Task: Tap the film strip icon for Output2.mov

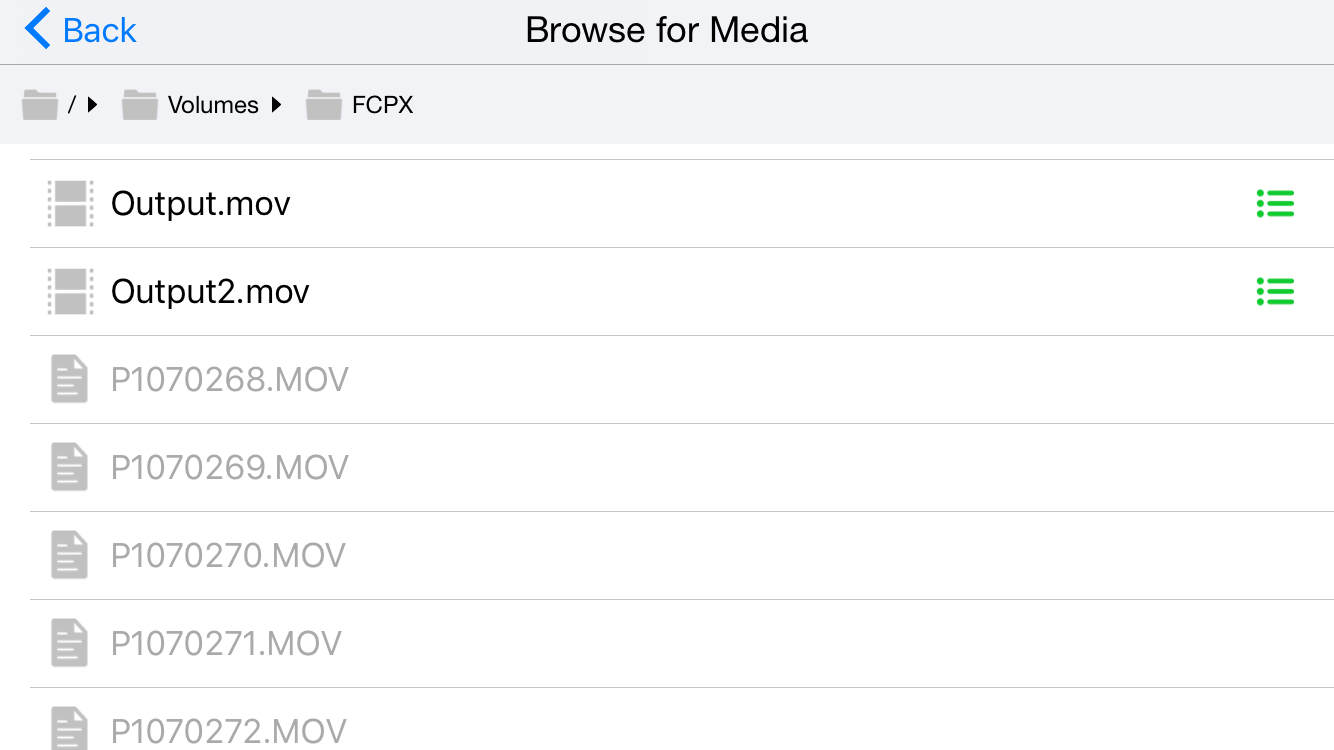Action: (x=70, y=292)
